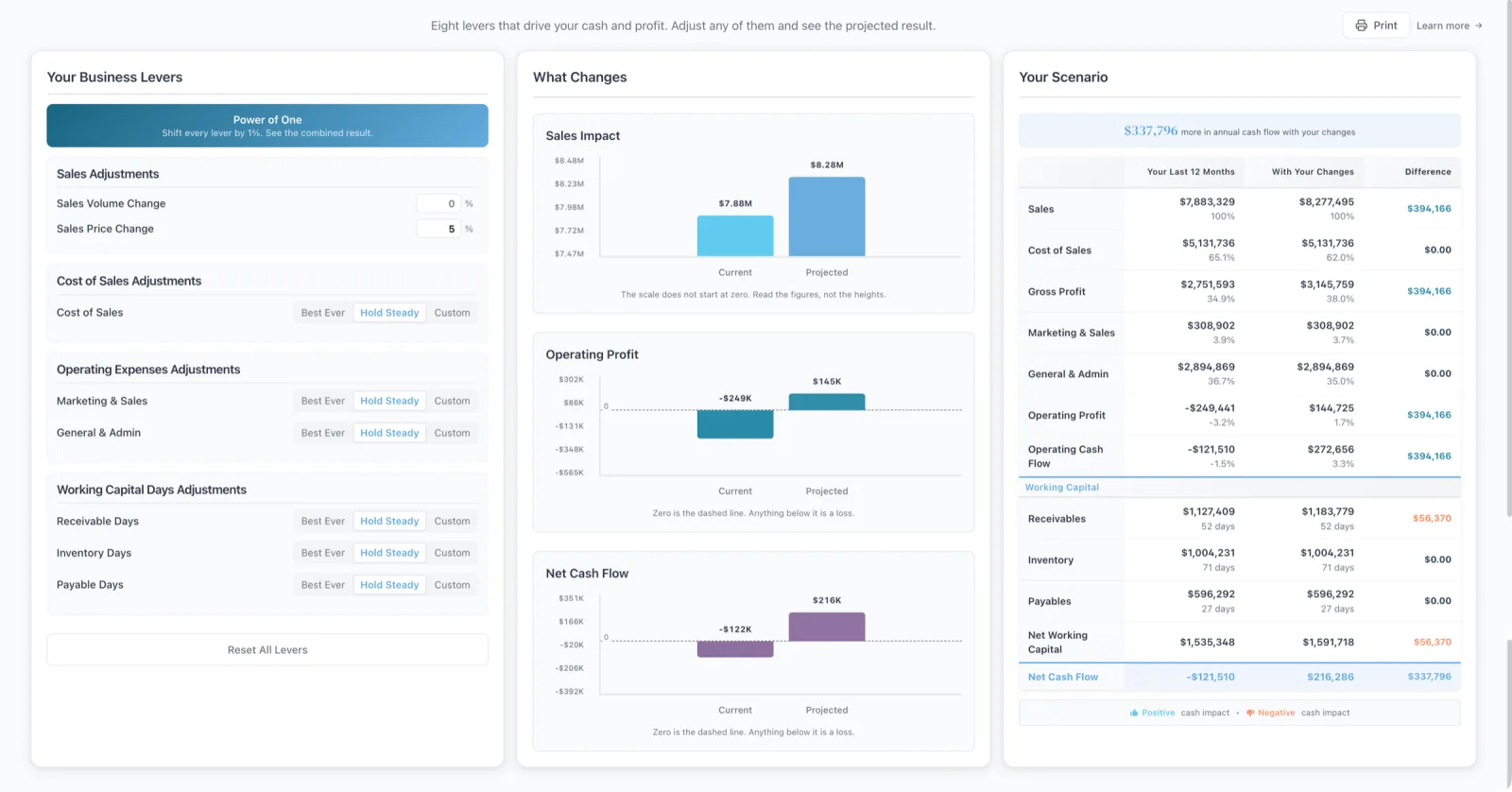Click the $145K projected Operating Profit bar
1512x792 pixels.
[x=827, y=402]
